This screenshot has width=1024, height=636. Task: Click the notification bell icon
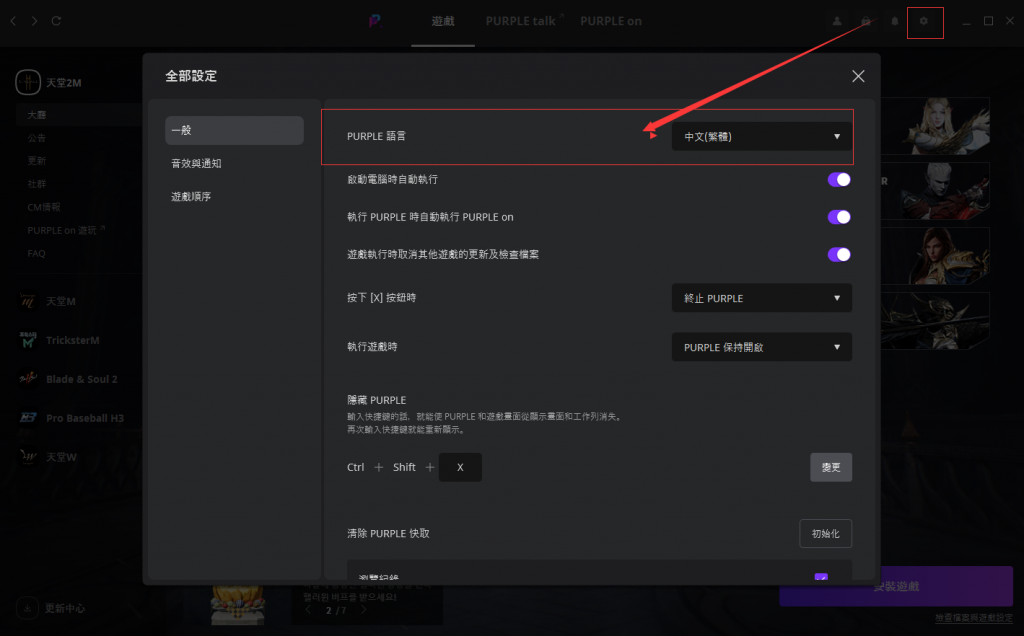click(x=895, y=22)
